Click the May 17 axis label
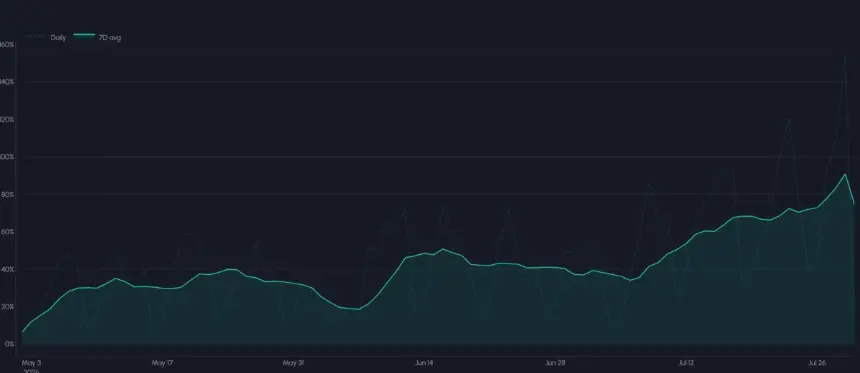 click(x=162, y=363)
